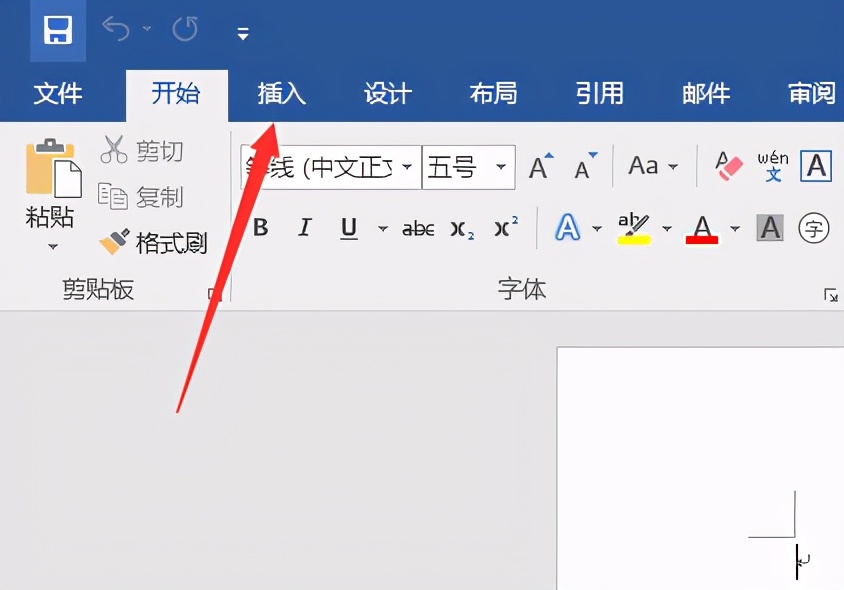844x590 pixels.
Task: Click the Text Effects blue A icon
Action: click(x=567, y=228)
